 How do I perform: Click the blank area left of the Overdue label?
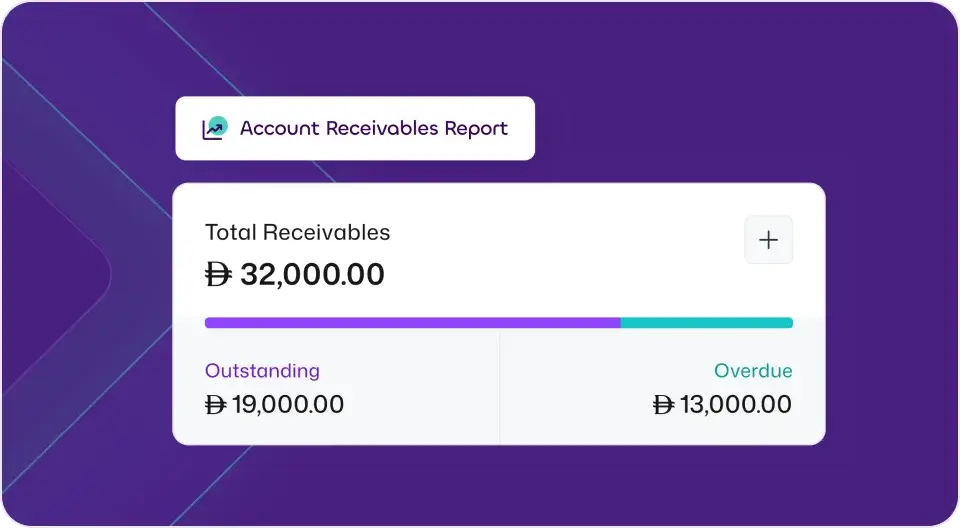(600, 371)
